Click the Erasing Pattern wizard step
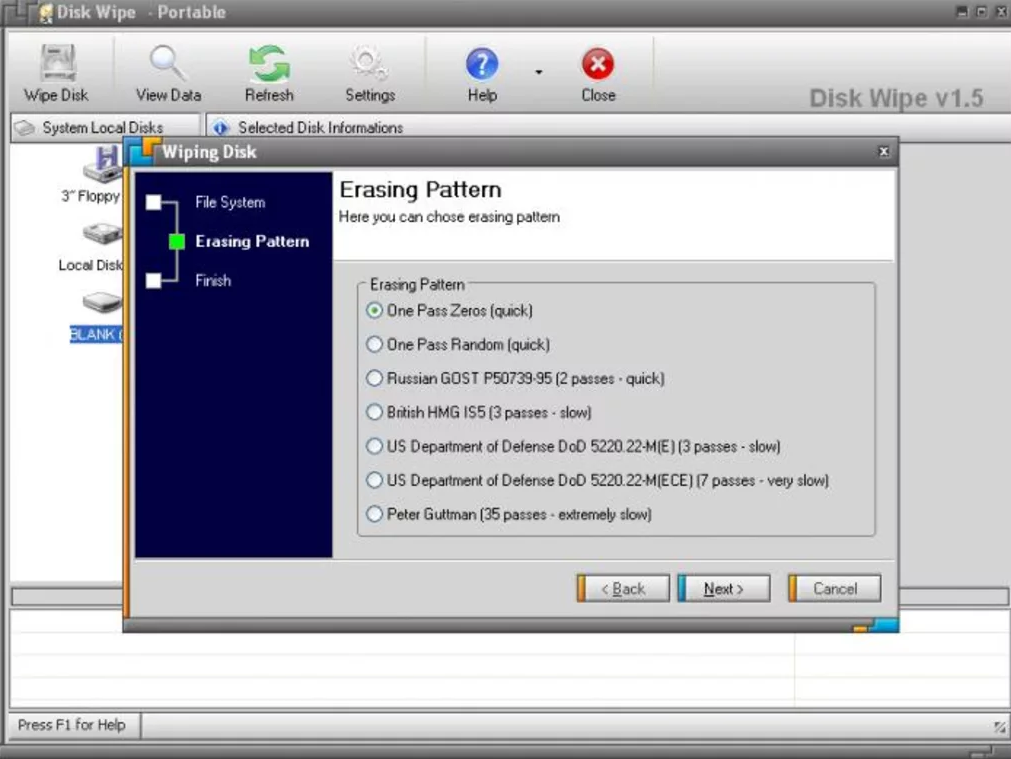 [252, 241]
